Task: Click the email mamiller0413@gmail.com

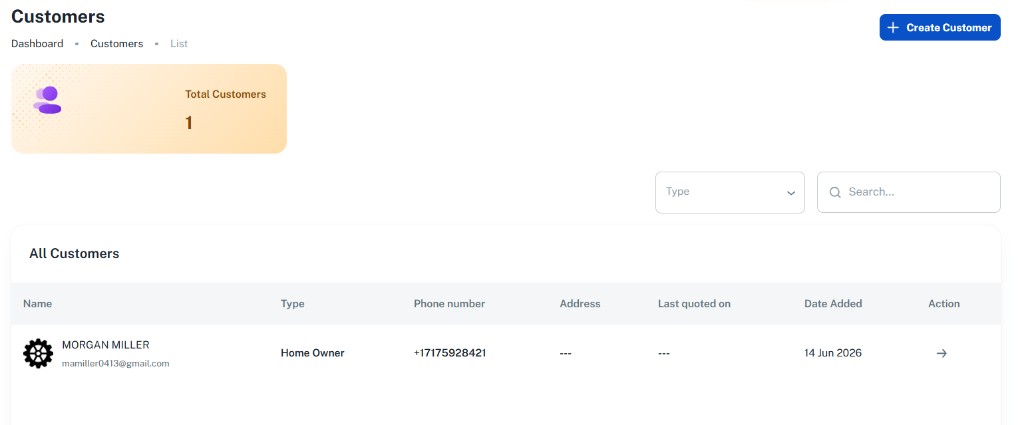Action: tap(116, 364)
